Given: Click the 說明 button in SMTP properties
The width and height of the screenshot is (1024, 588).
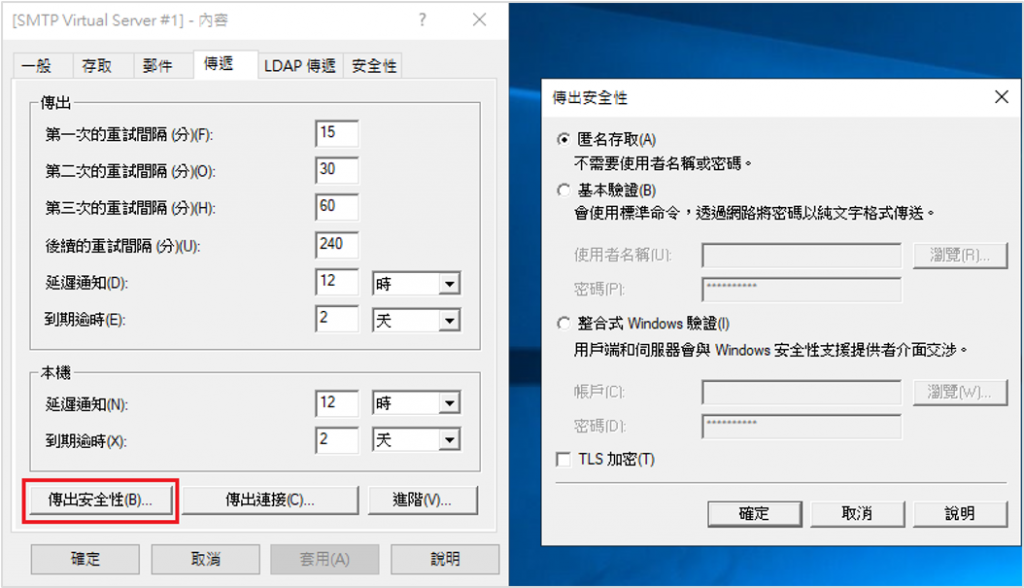Looking at the screenshot, I should coord(445,559).
